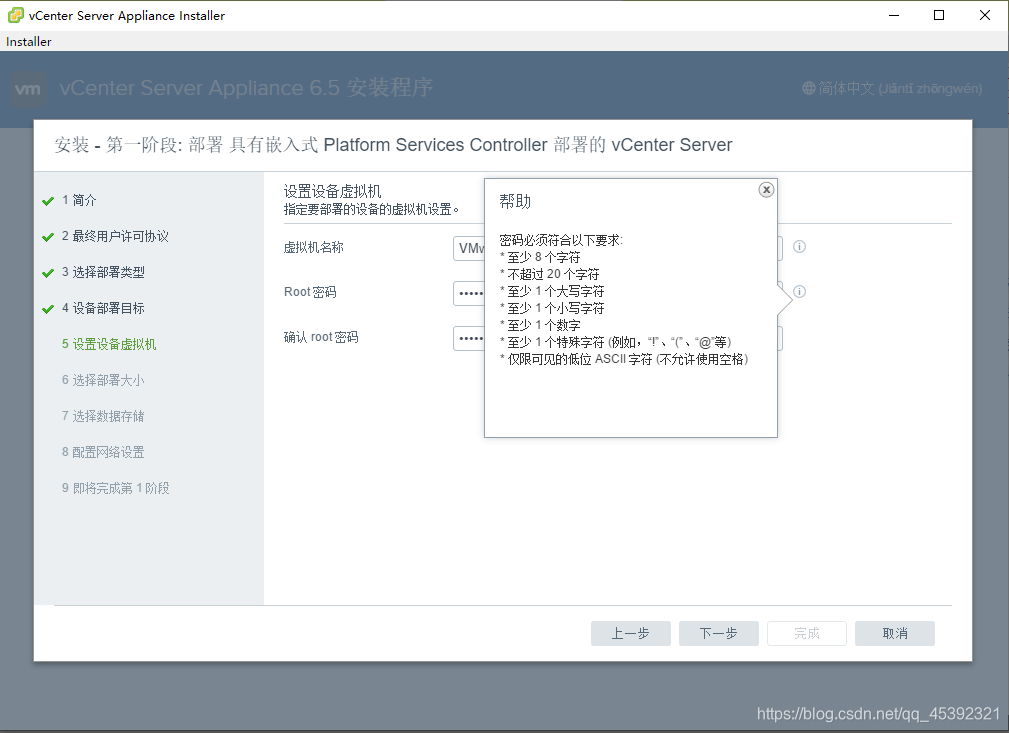Maximize the installer window
This screenshot has width=1009, height=733.
click(939, 15)
